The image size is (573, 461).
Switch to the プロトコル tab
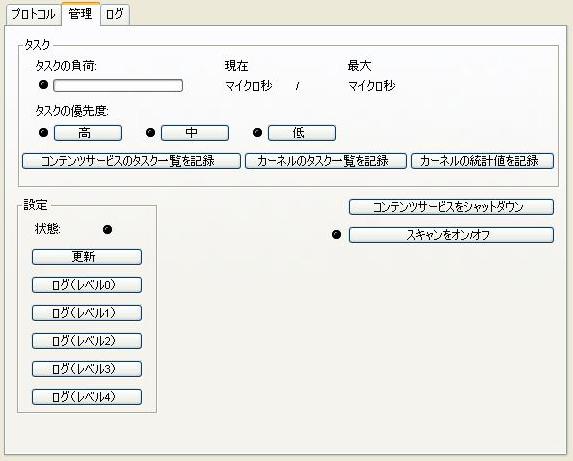pyautogui.click(x=33, y=15)
